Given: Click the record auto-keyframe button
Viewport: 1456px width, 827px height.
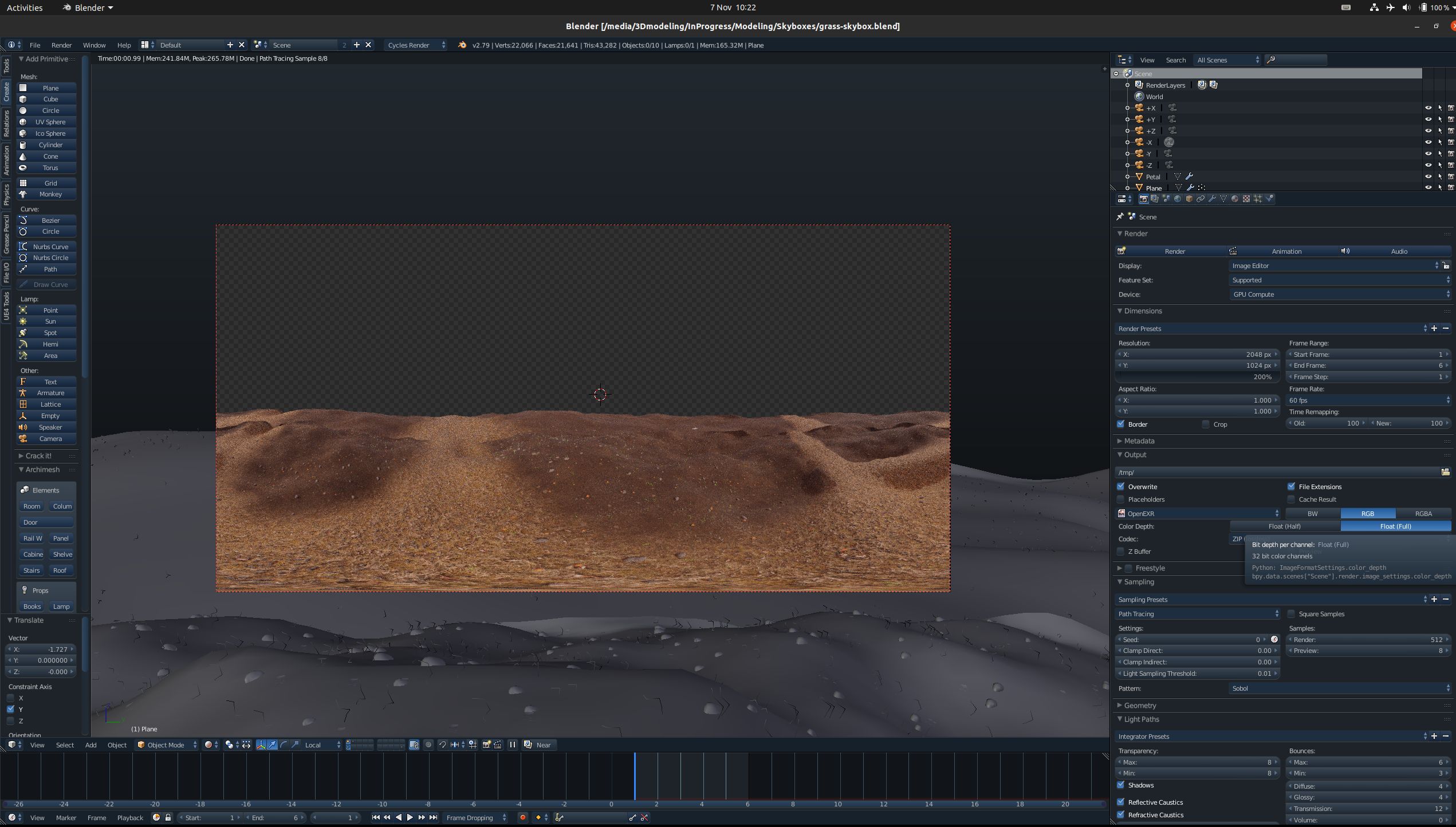Looking at the screenshot, I should 522,817.
